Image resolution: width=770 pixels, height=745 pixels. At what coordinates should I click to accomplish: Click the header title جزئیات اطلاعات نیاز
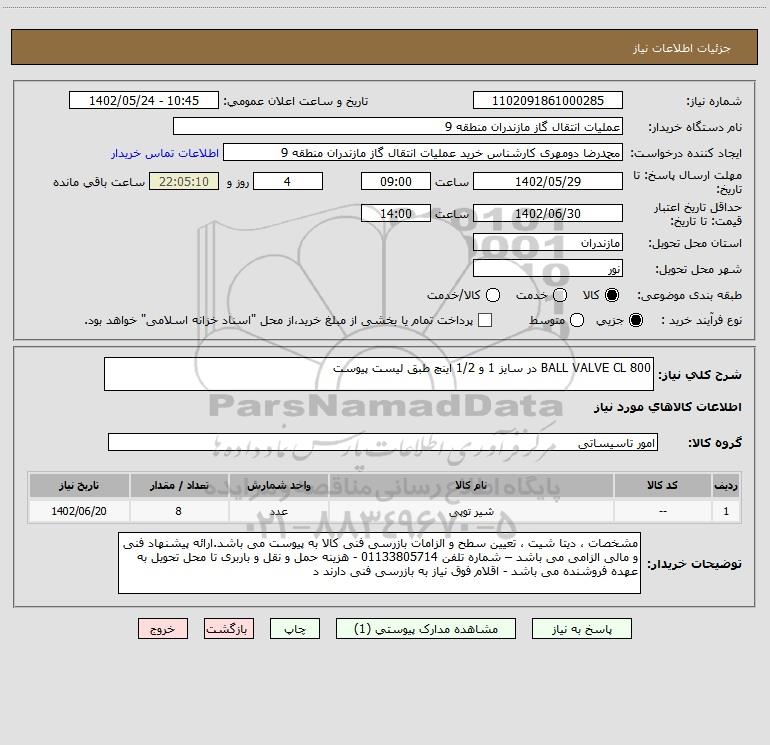coord(681,48)
